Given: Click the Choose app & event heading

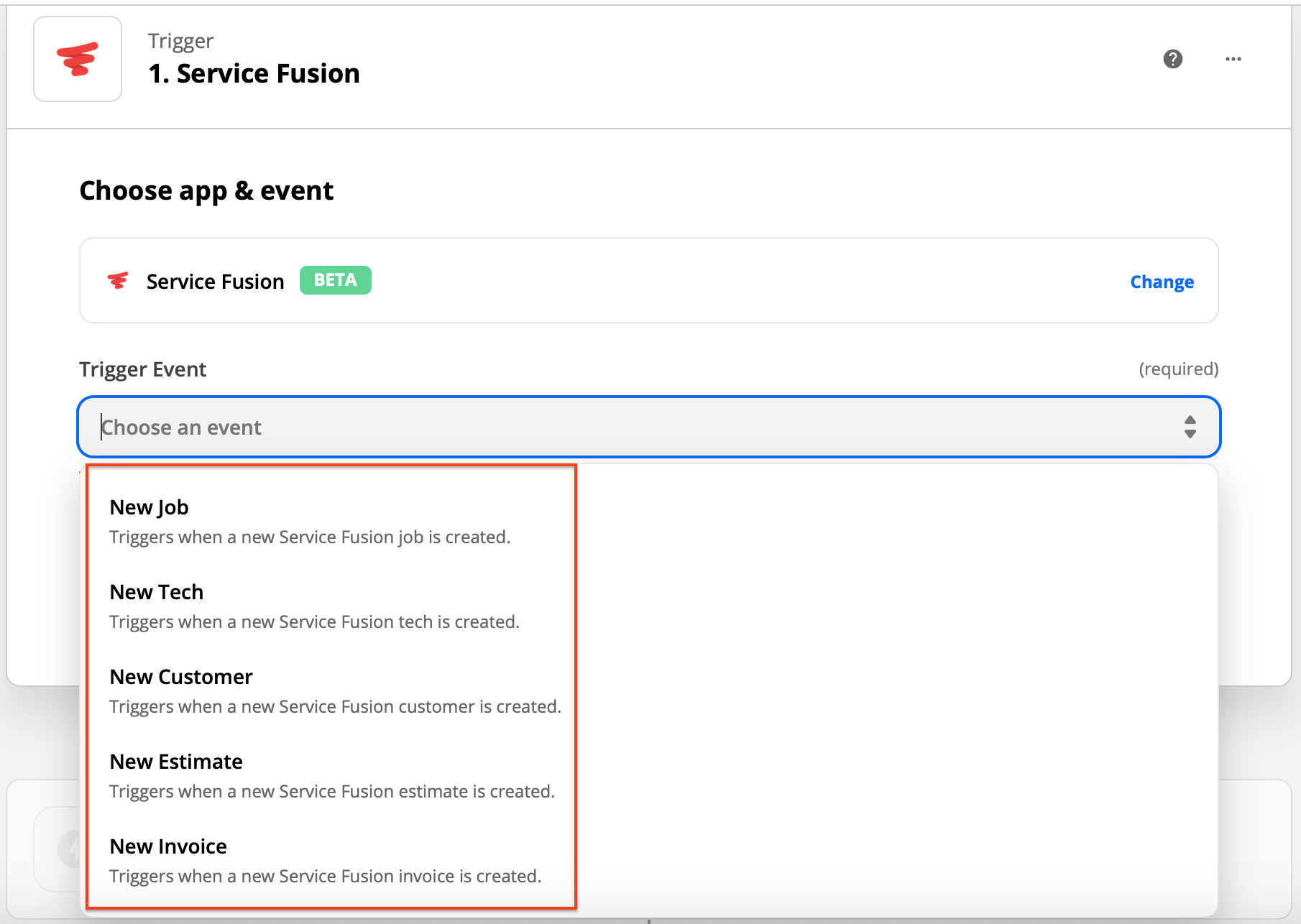Looking at the screenshot, I should [206, 191].
